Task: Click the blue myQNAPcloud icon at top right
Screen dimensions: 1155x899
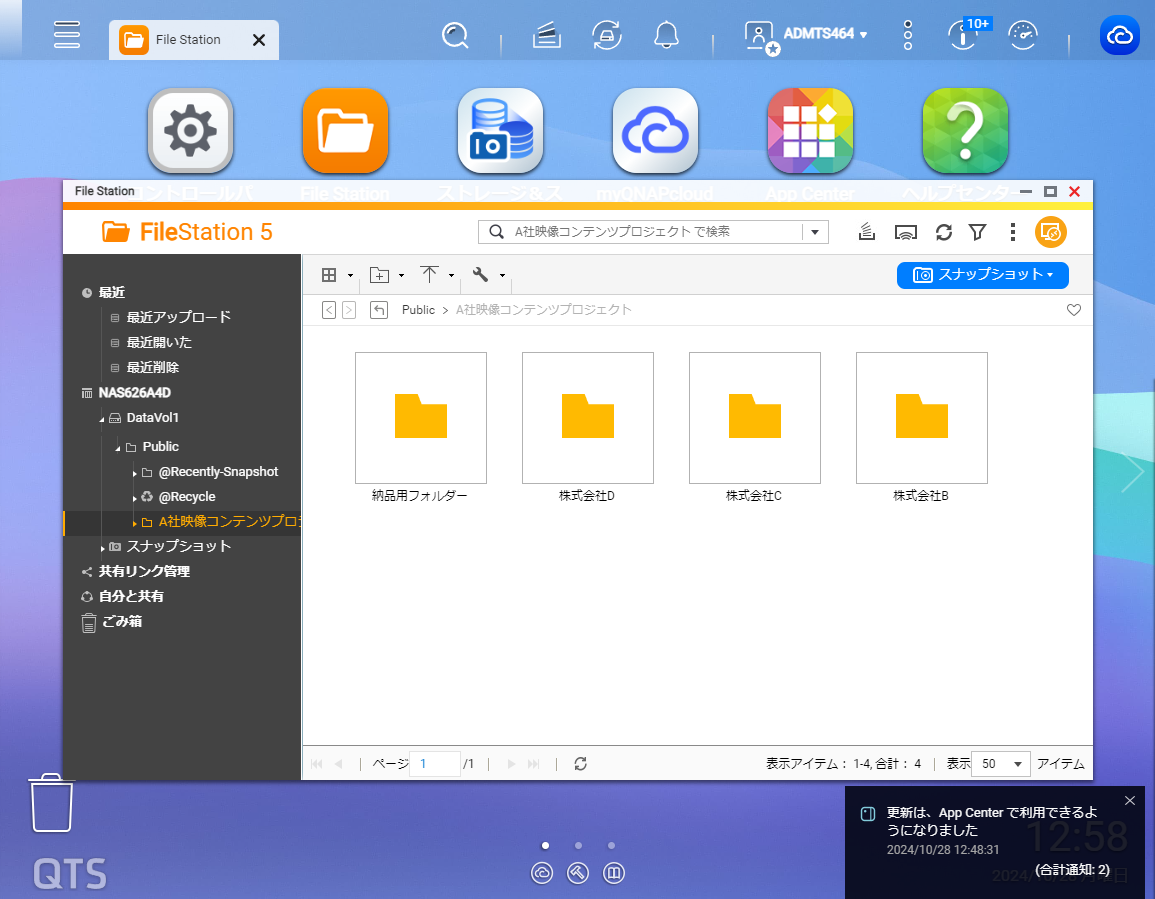Action: coord(1119,35)
